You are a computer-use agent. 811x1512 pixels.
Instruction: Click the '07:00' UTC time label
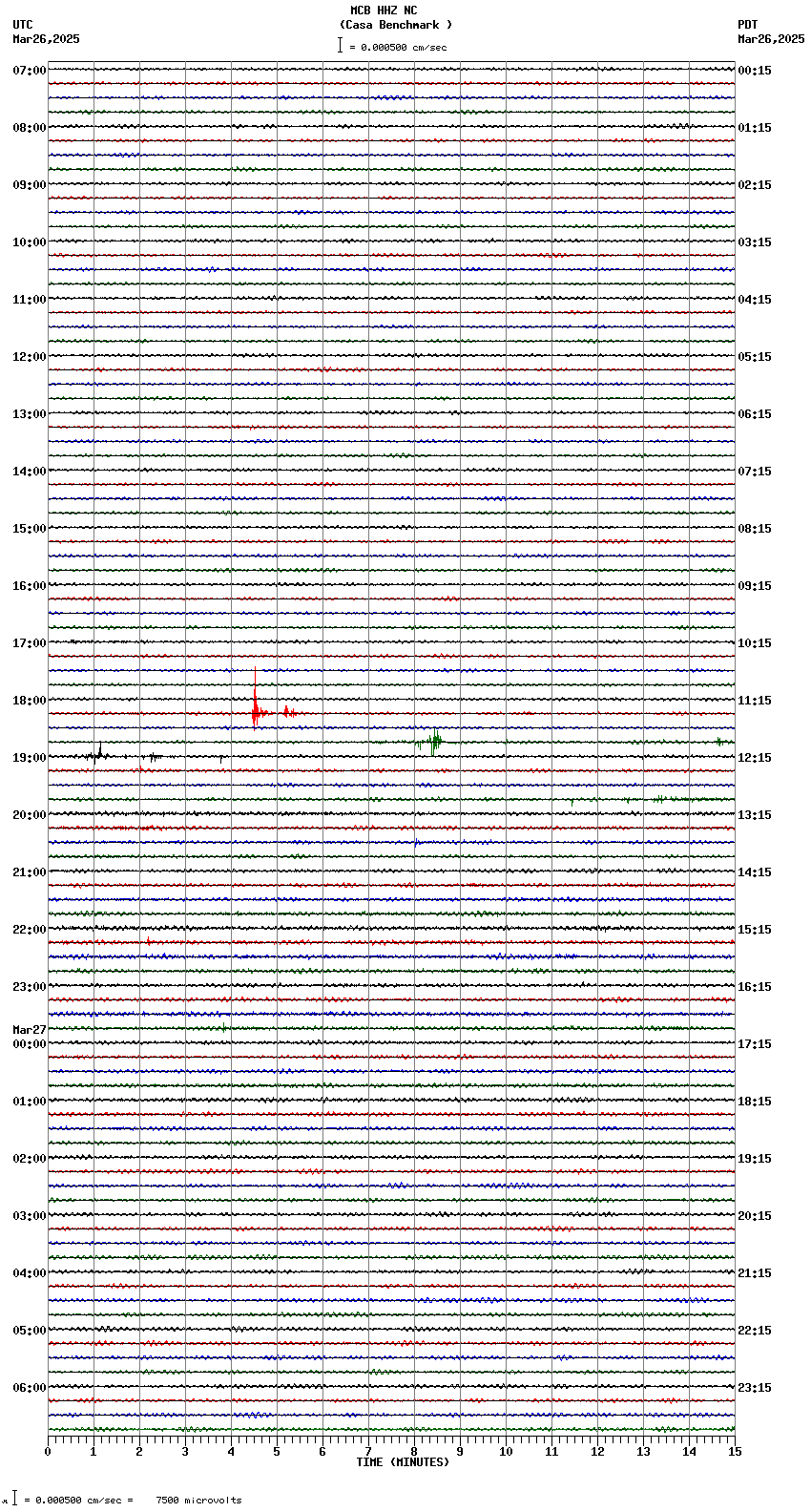point(30,71)
